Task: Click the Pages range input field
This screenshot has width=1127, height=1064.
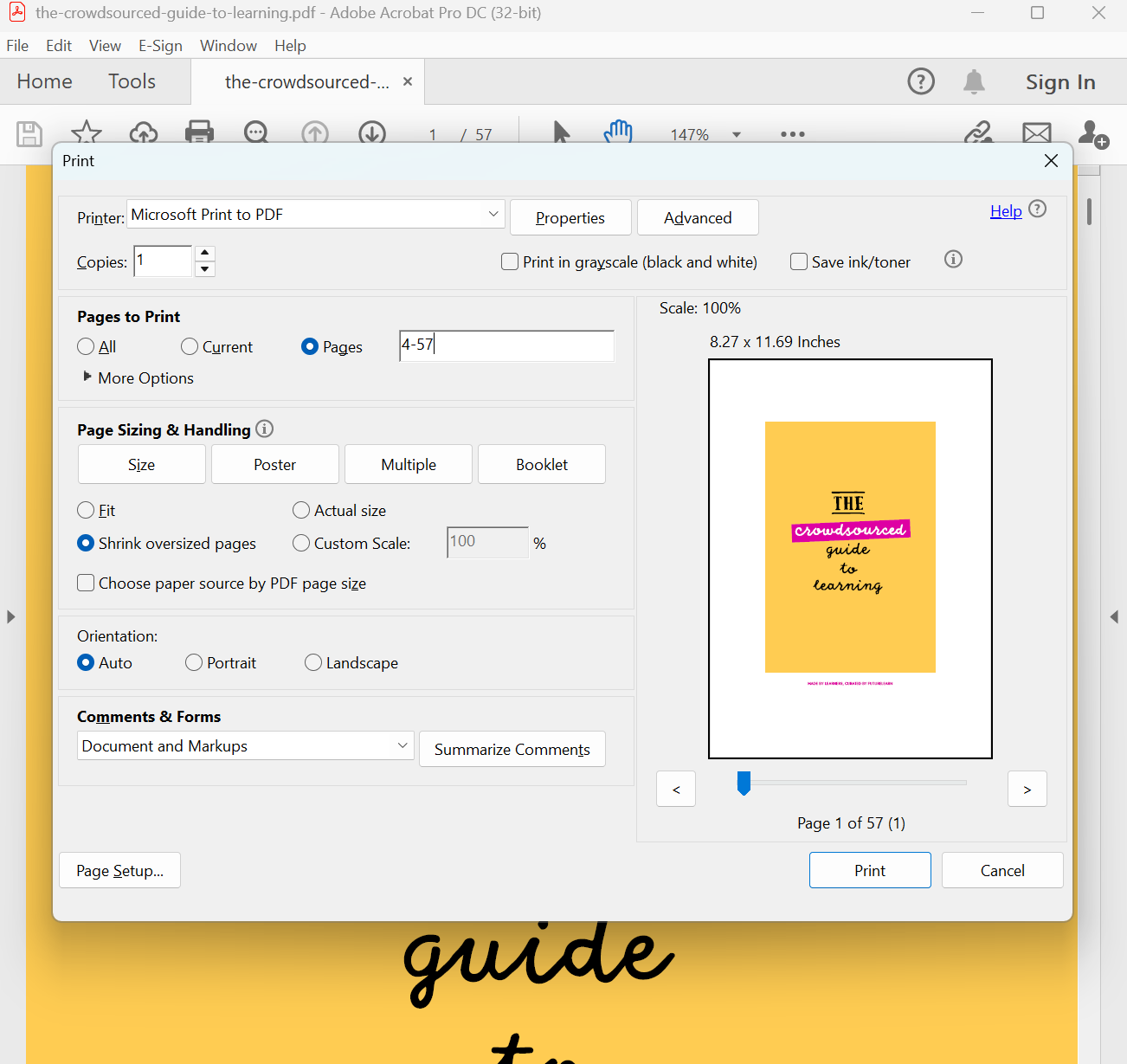Action: (506, 345)
